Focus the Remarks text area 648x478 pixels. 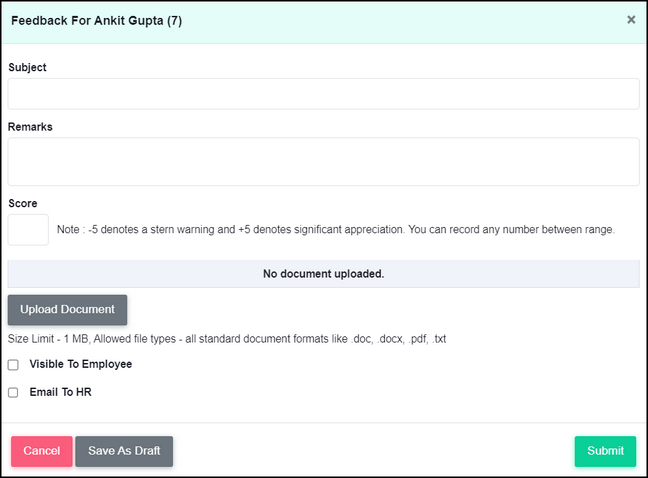[x=324, y=162]
